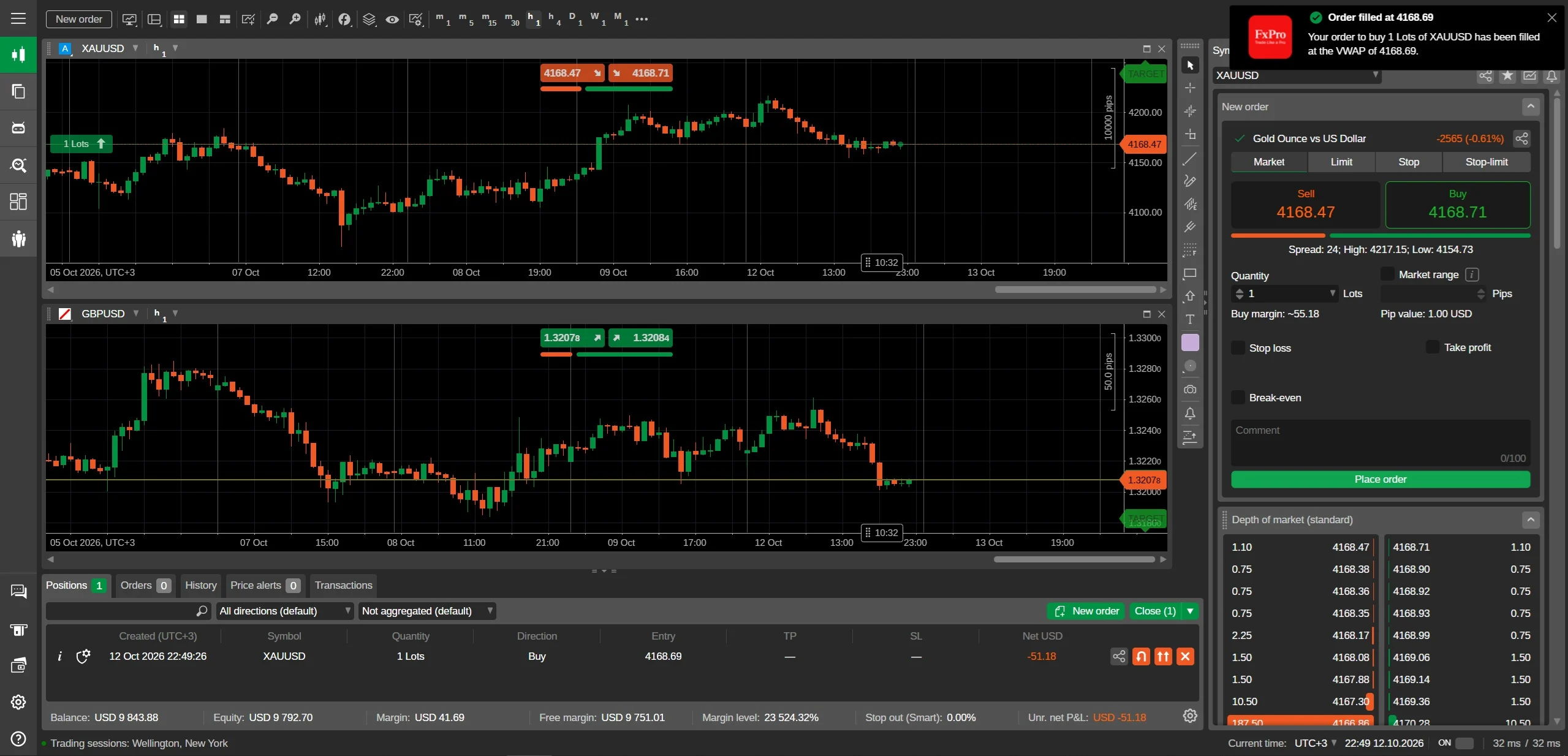
Task: Take a chart screenshot with camera icon
Action: point(1189,390)
